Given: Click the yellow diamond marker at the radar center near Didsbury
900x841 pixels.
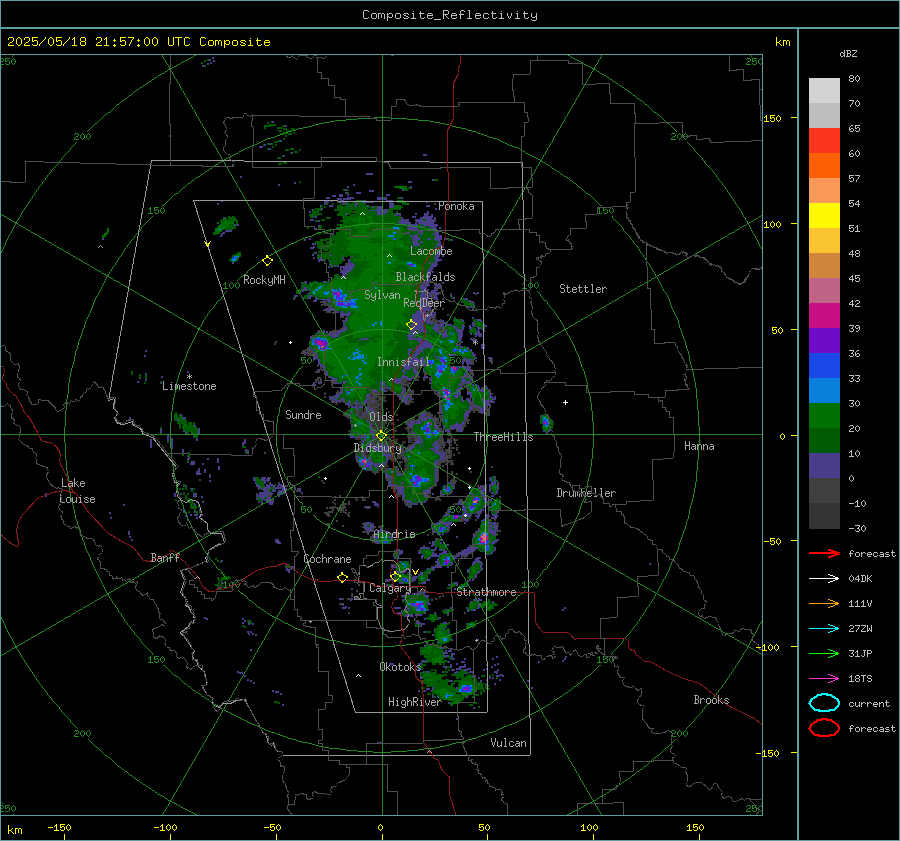Looking at the screenshot, I should [381, 436].
